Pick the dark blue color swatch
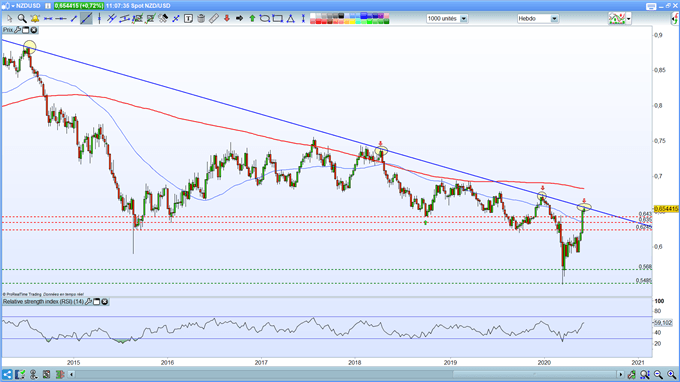 click(376, 16)
